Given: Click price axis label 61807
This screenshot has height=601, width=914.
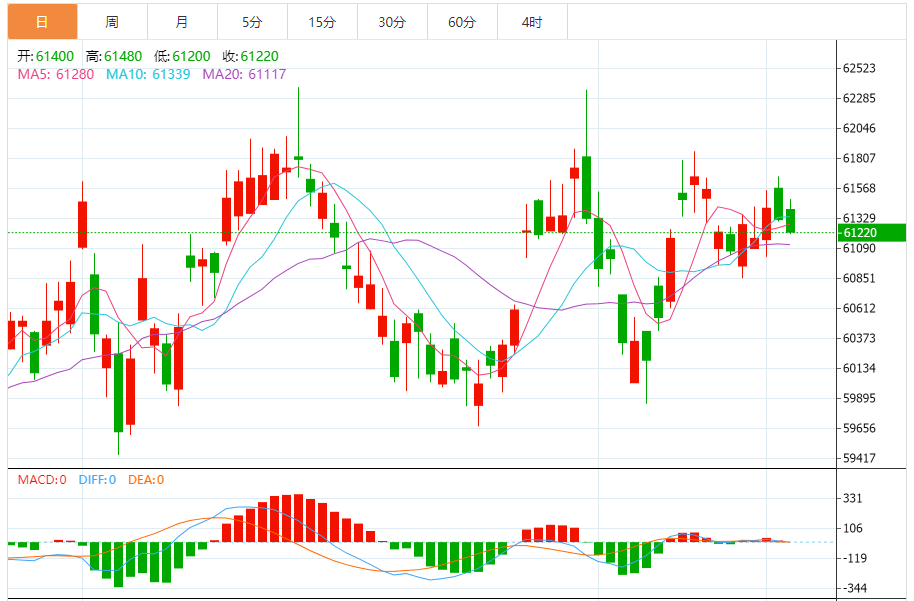Looking at the screenshot, I should click(859, 158).
